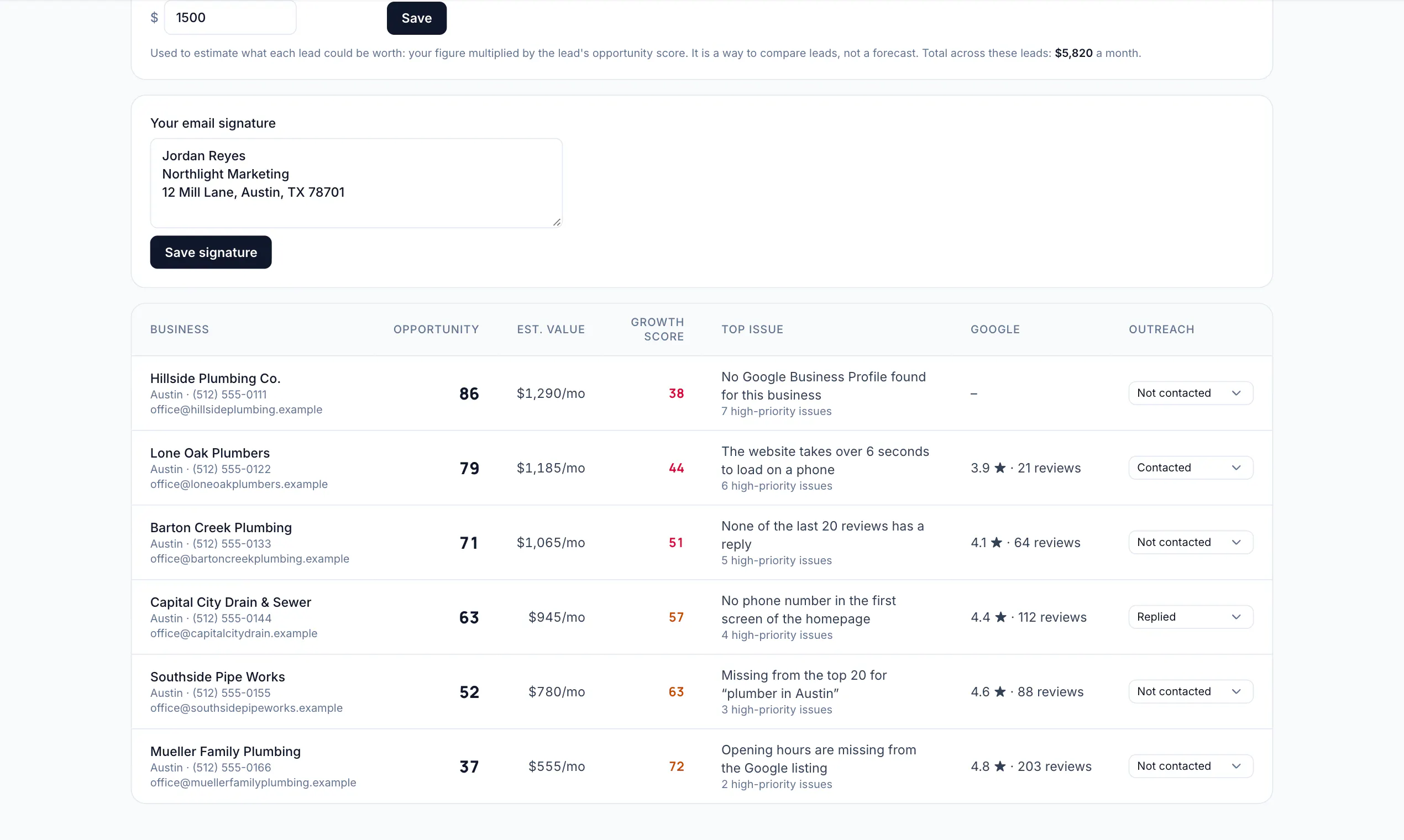Screen dimensions: 1404x840
Task: Open the outreach dropdown for Mueller Family Plumbing
Action: [1191, 767]
